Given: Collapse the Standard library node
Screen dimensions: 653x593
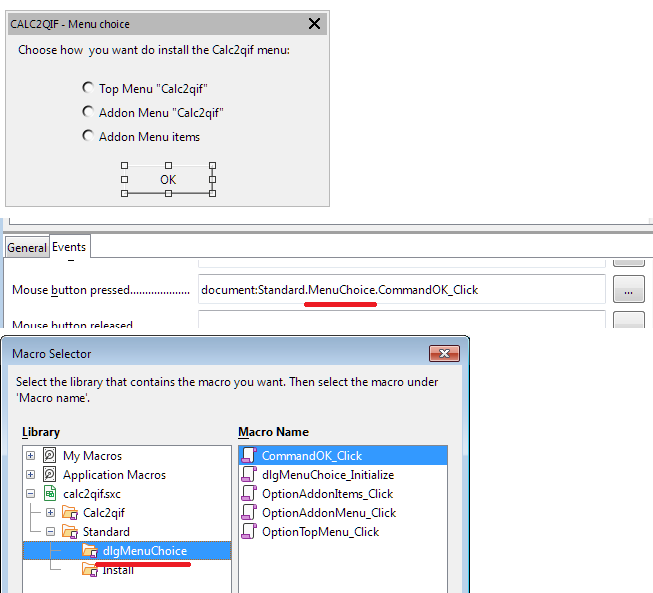Looking at the screenshot, I should [x=50, y=532].
